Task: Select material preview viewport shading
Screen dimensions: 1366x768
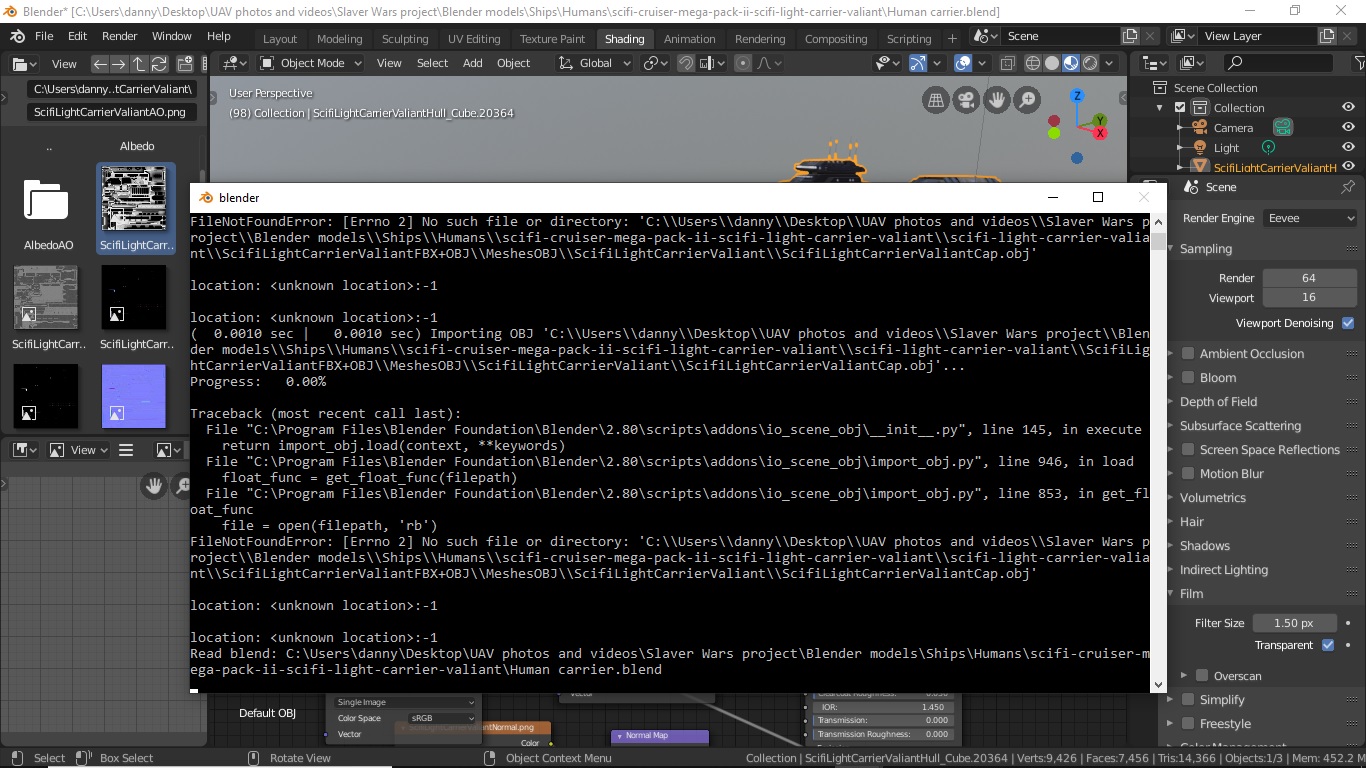Action: coord(1071,63)
